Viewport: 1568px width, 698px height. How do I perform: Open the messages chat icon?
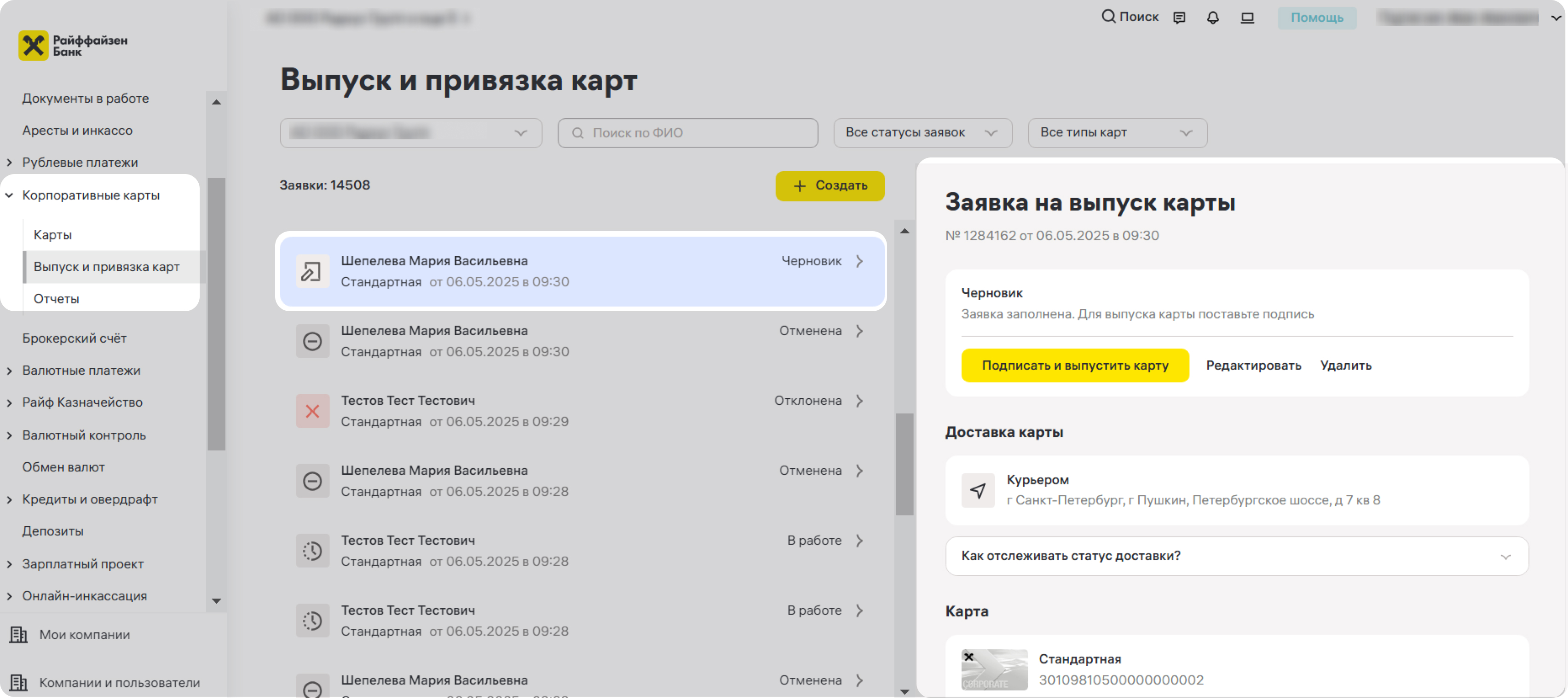1179,17
